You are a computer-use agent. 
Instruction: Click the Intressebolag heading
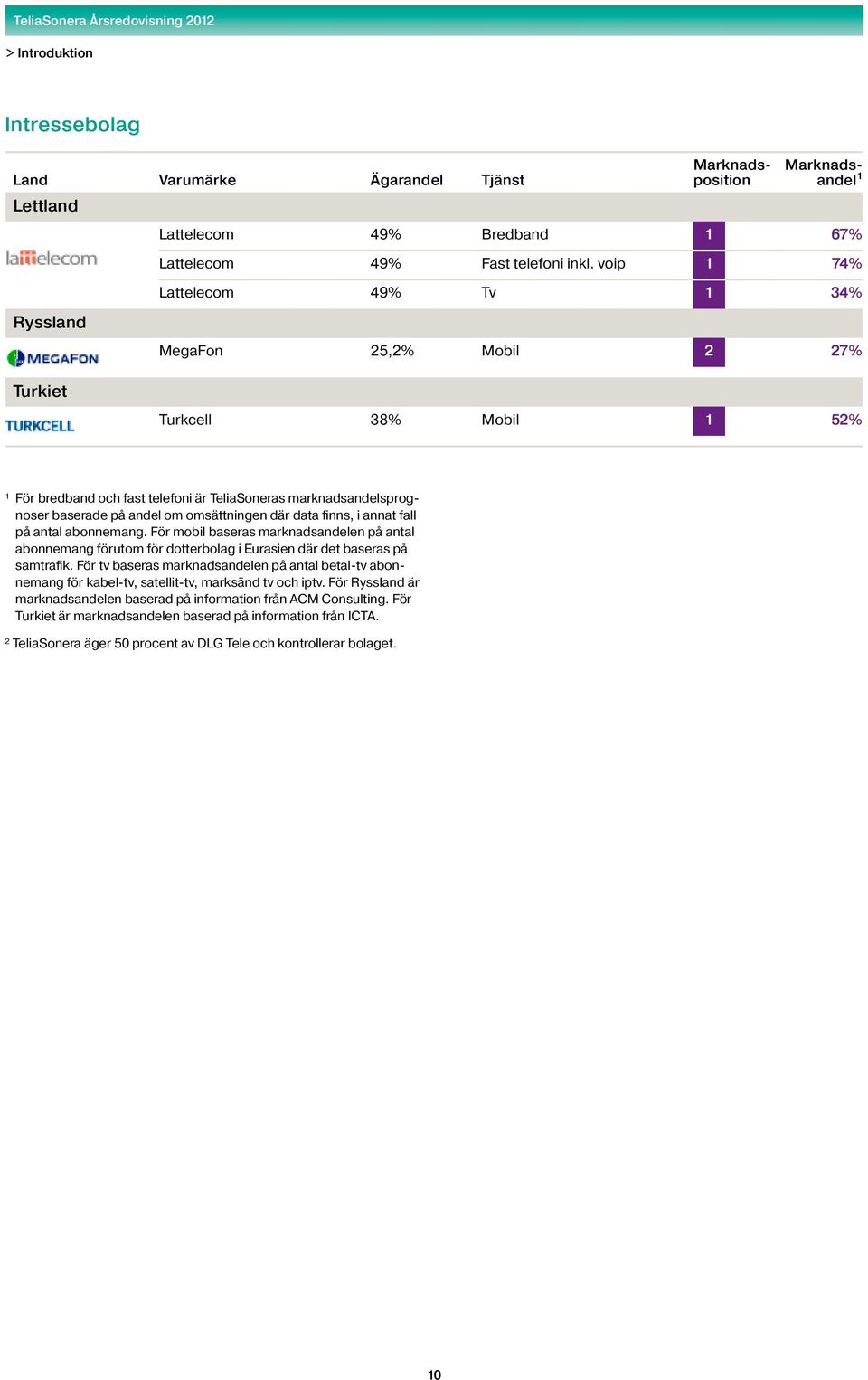coord(72,125)
